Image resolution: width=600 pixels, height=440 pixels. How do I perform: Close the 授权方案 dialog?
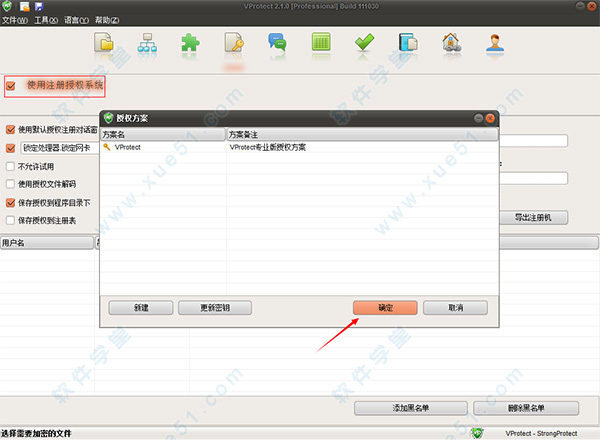tap(490, 118)
